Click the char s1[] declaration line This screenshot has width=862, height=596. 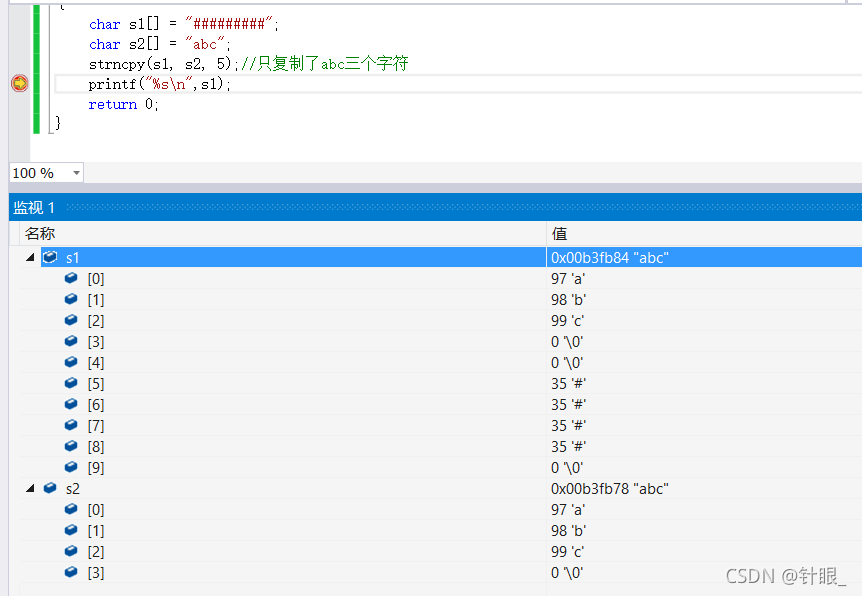184,24
